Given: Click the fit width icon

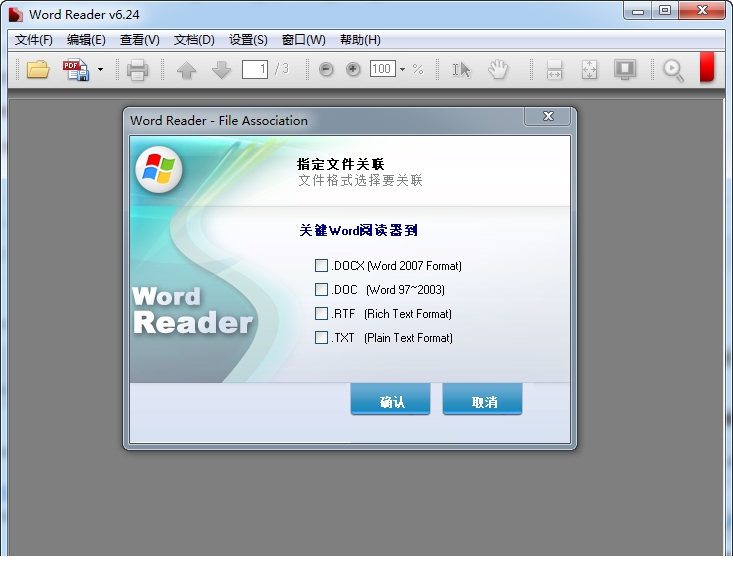Looking at the screenshot, I should coord(554,70).
